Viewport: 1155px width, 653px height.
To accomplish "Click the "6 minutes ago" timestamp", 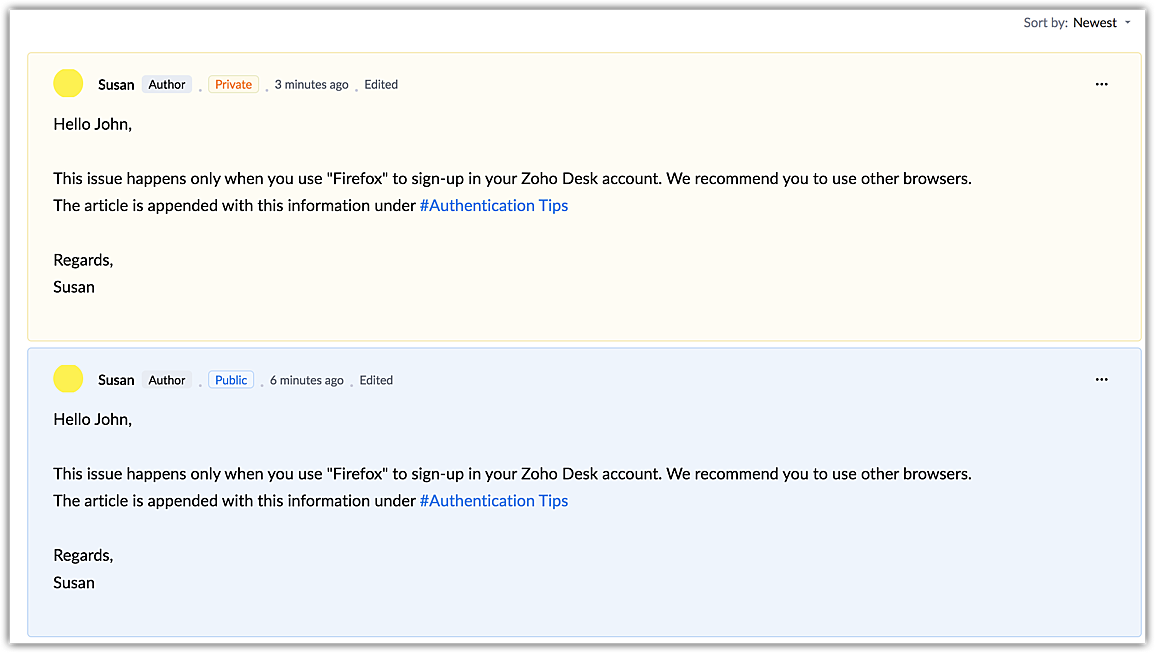I will tap(306, 380).
